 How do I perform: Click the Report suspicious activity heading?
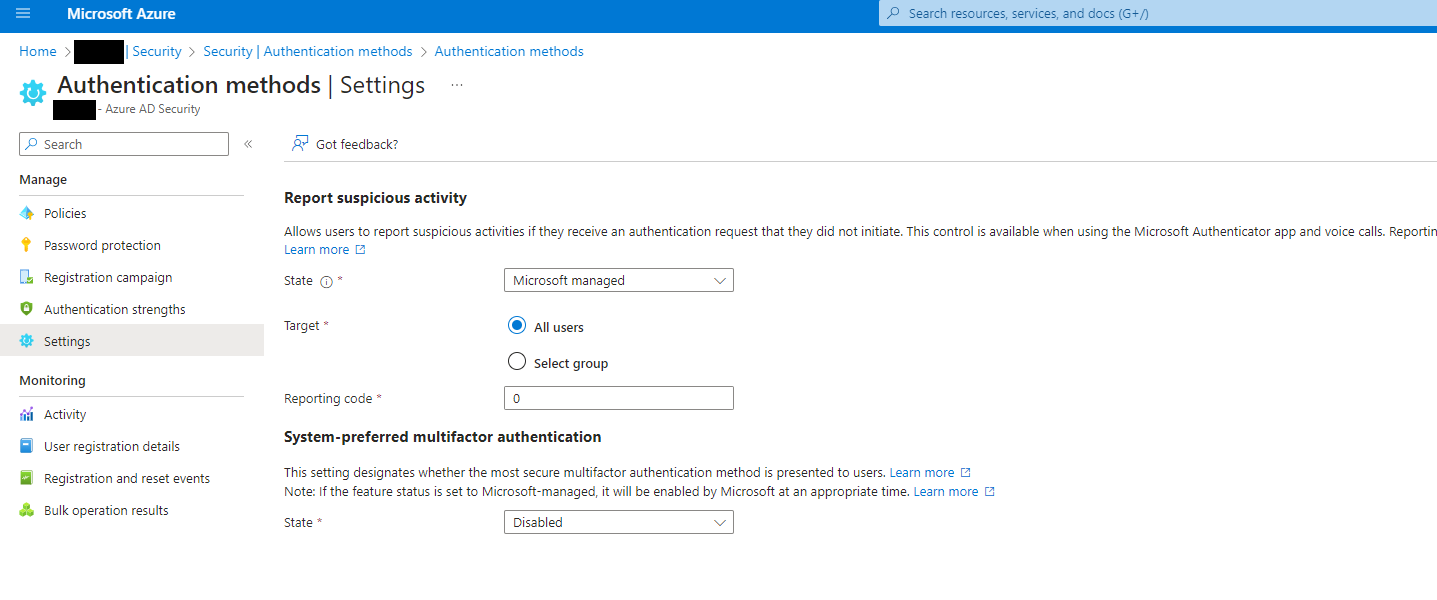[x=376, y=198]
